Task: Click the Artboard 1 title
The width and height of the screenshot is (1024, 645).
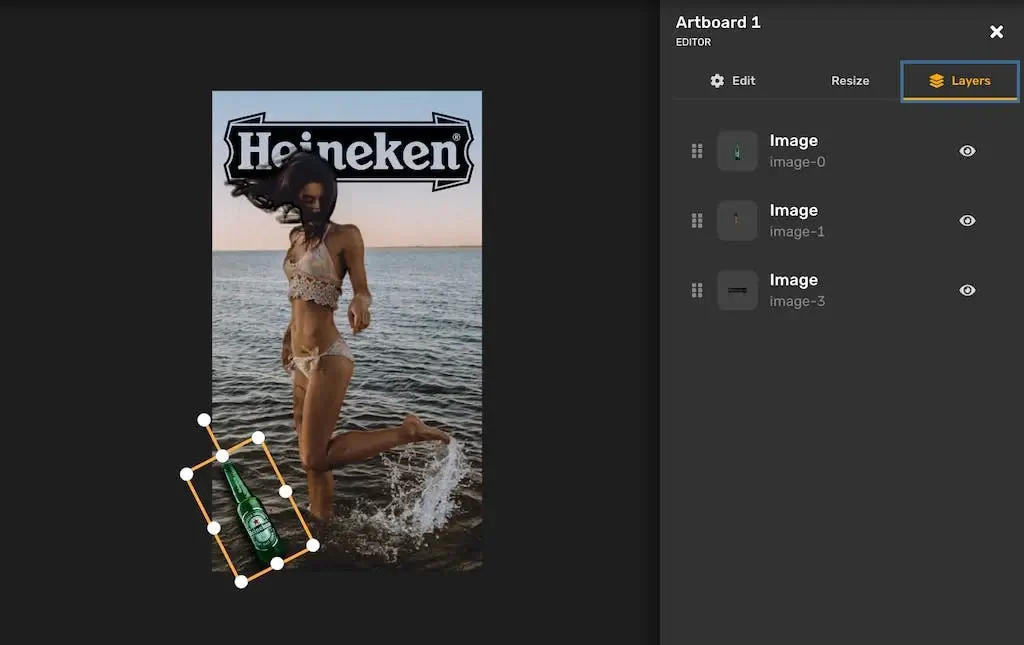Action: click(718, 22)
